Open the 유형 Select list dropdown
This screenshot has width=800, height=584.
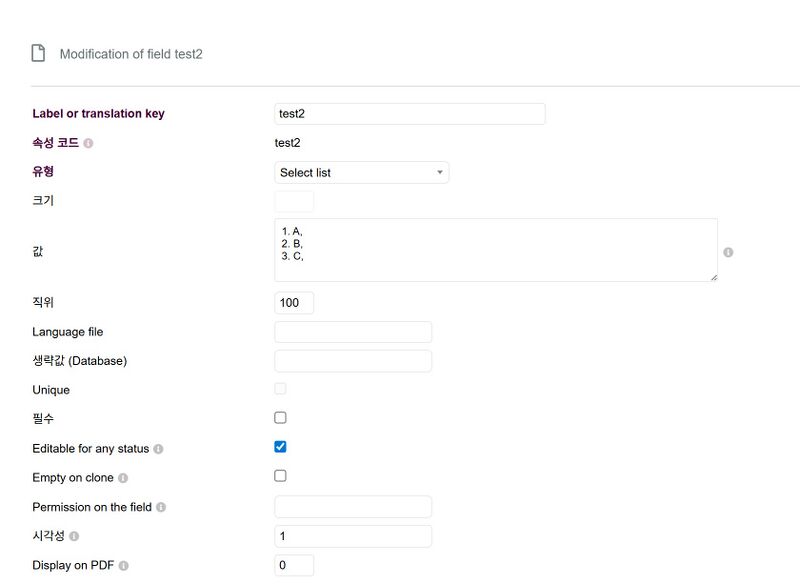click(x=362, y=172)
